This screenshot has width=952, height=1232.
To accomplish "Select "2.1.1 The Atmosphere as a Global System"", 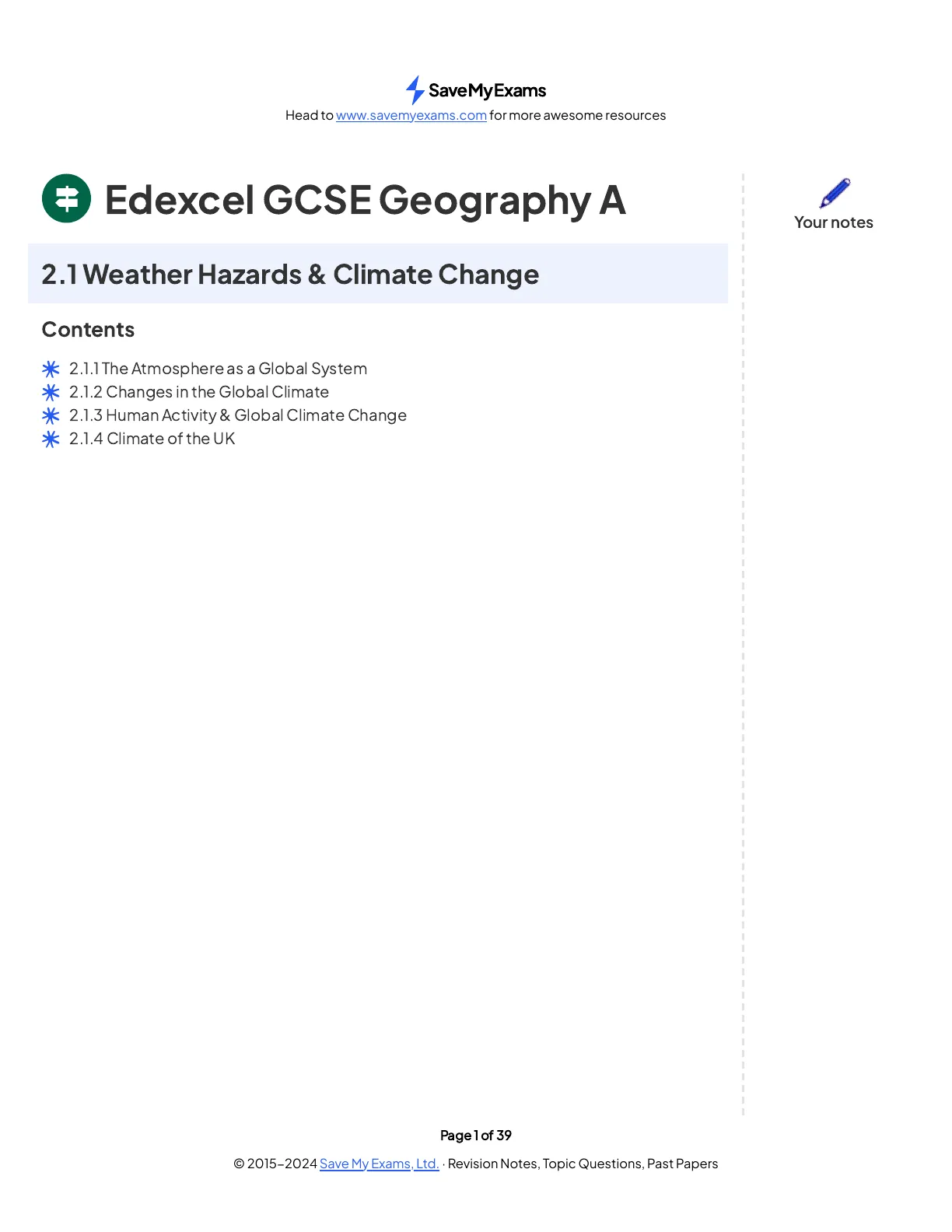I will (x=218, y=369).
